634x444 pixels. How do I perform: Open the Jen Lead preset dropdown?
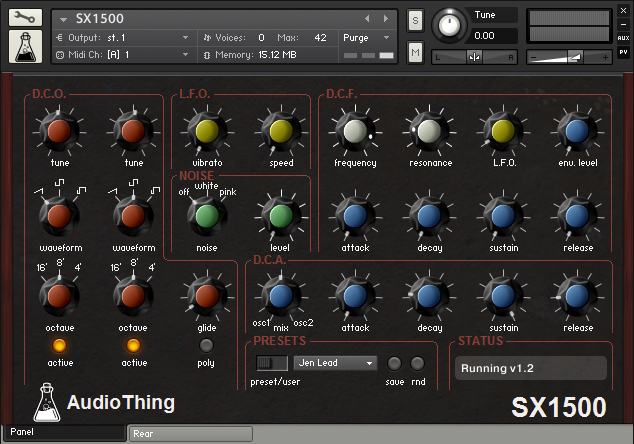point(335,363)
